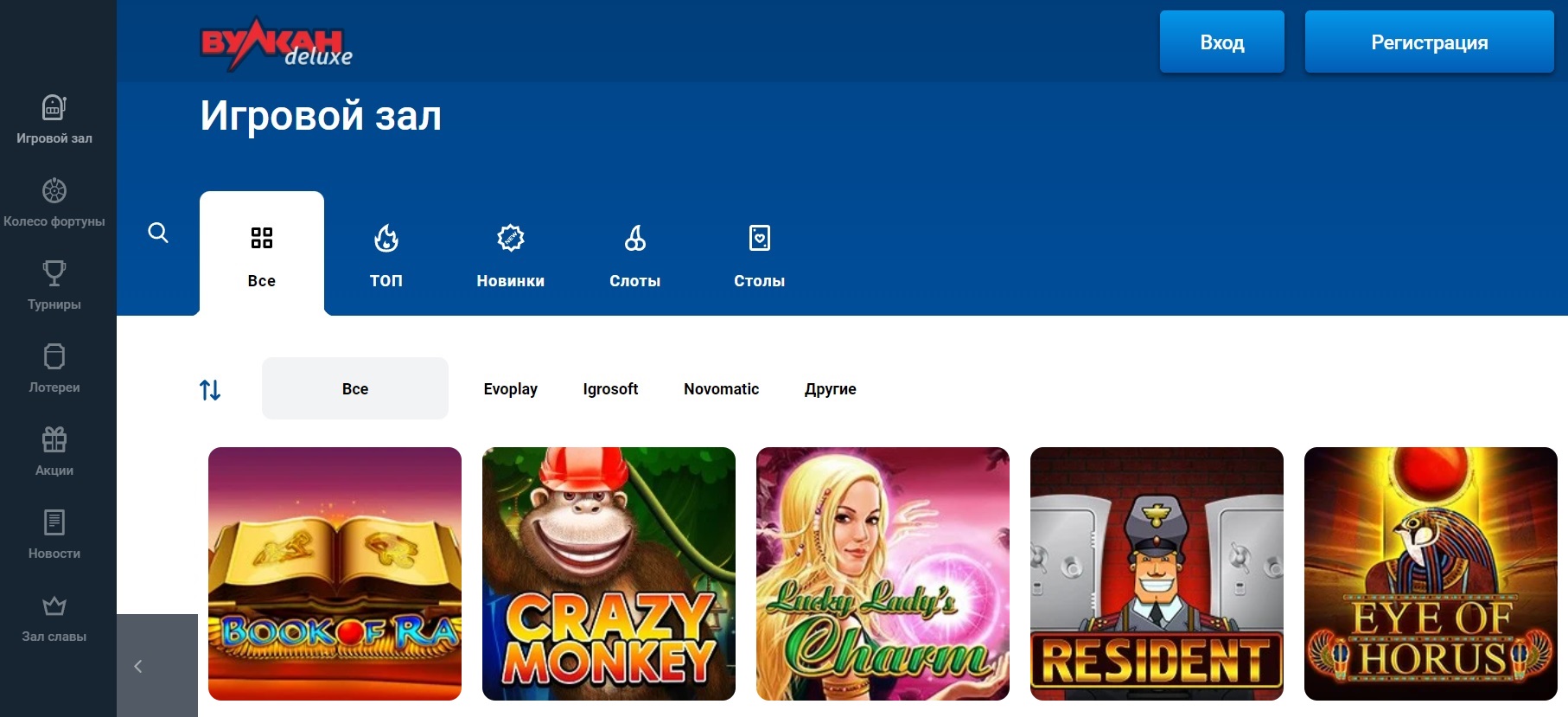This screenshot has width=1568, height=717.
Task: Open the Eye of Horus game
Action: (x=1431, y=573)
